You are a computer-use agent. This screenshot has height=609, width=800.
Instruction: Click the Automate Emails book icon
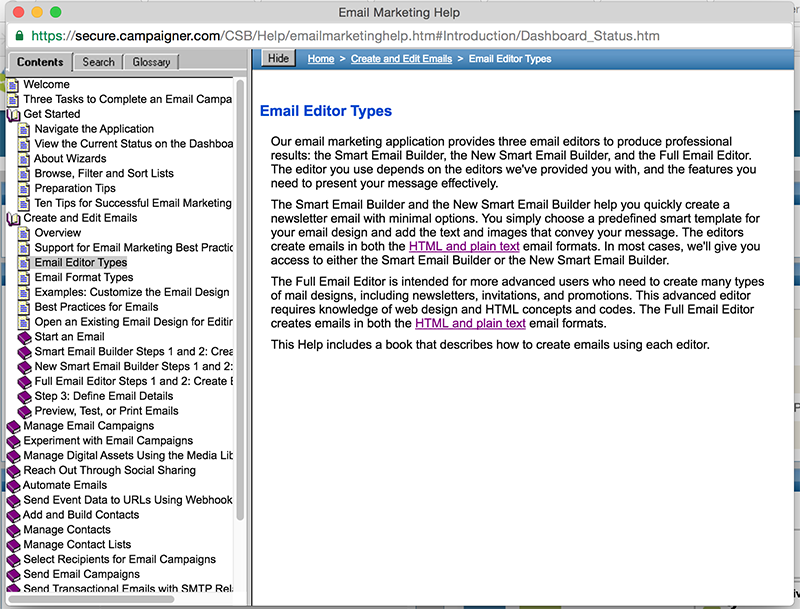coord(13,486)
